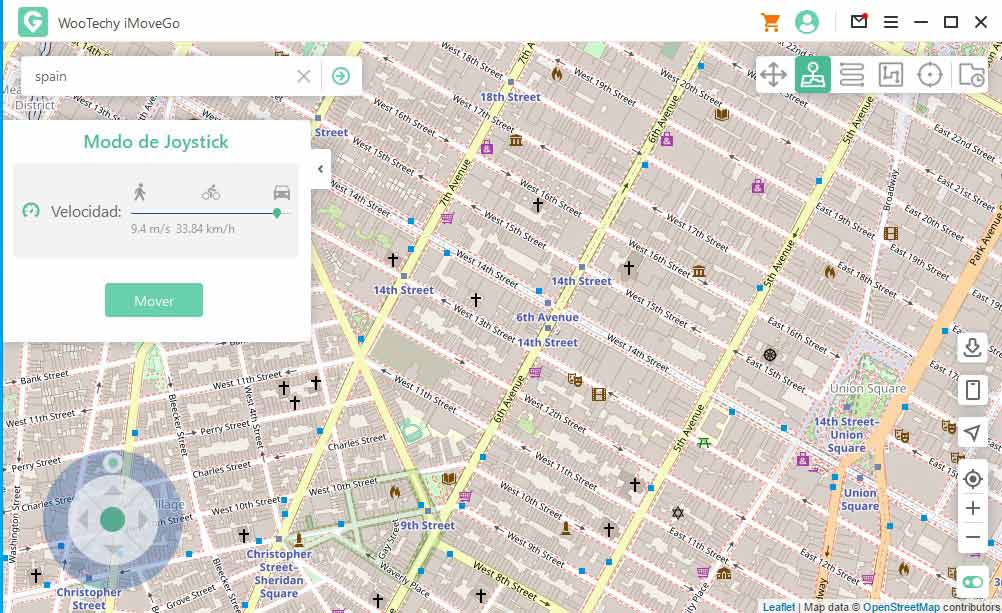Click the search go arrow button
1002x613 pixels.
pos(341,76)
